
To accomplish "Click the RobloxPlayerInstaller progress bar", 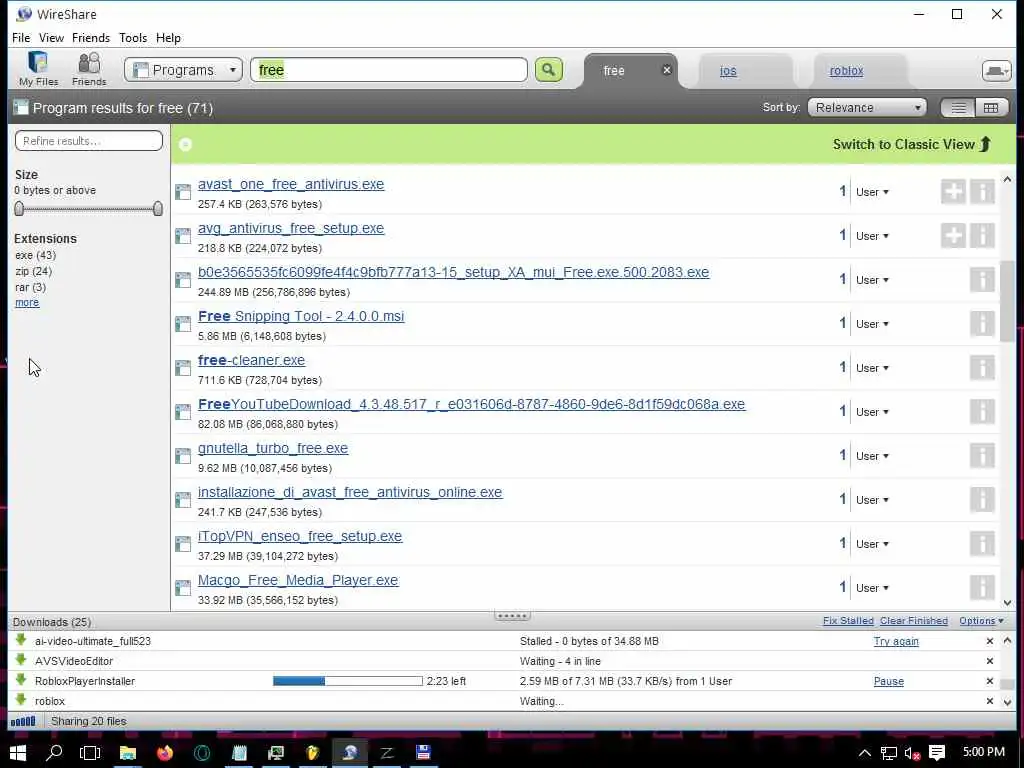I will 347,681.
